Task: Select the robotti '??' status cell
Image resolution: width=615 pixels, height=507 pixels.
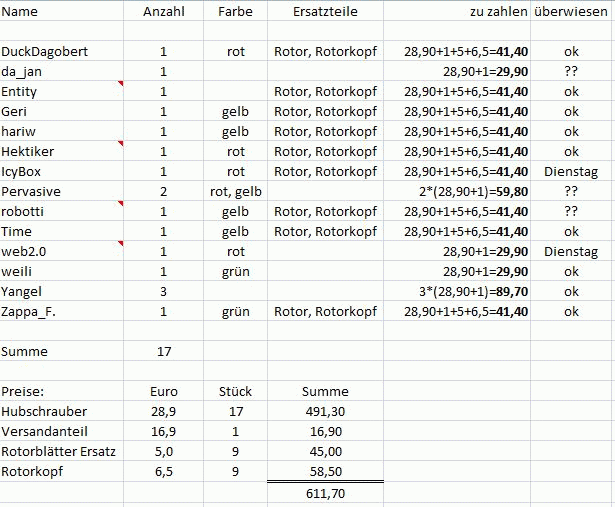Action: [x=572, y=212]
